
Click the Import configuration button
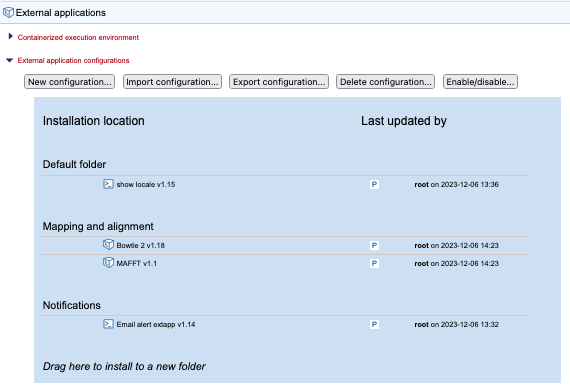point(172,82)
